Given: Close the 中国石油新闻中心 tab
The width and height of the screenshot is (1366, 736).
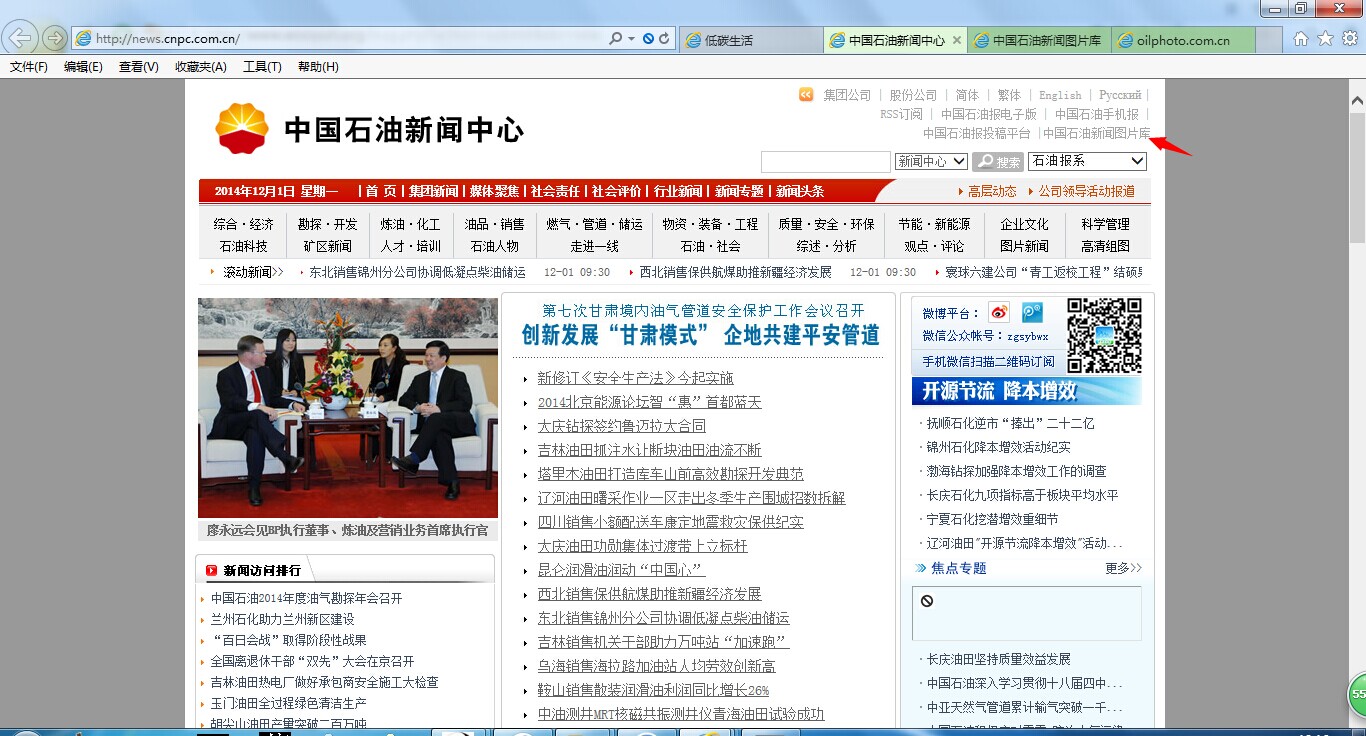Looking at the screenshot, I should pos(957,41).
